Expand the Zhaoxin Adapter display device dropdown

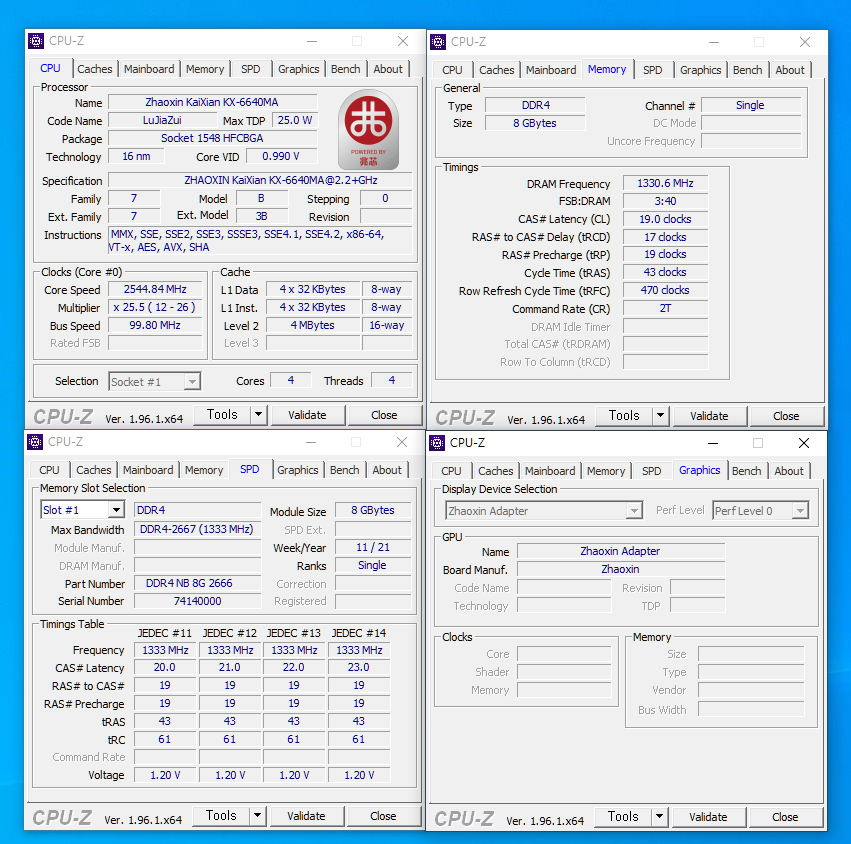point(634,511)
